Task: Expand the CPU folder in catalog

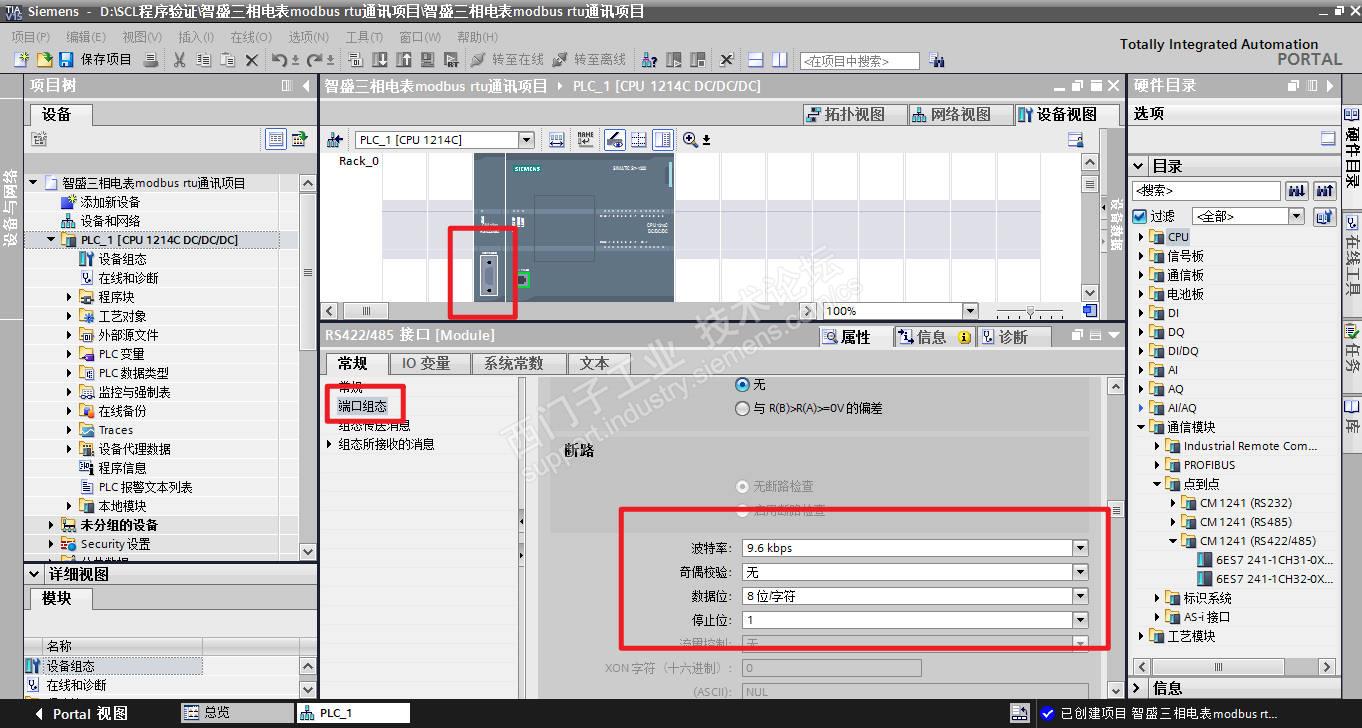Action: coord(1141,237)
